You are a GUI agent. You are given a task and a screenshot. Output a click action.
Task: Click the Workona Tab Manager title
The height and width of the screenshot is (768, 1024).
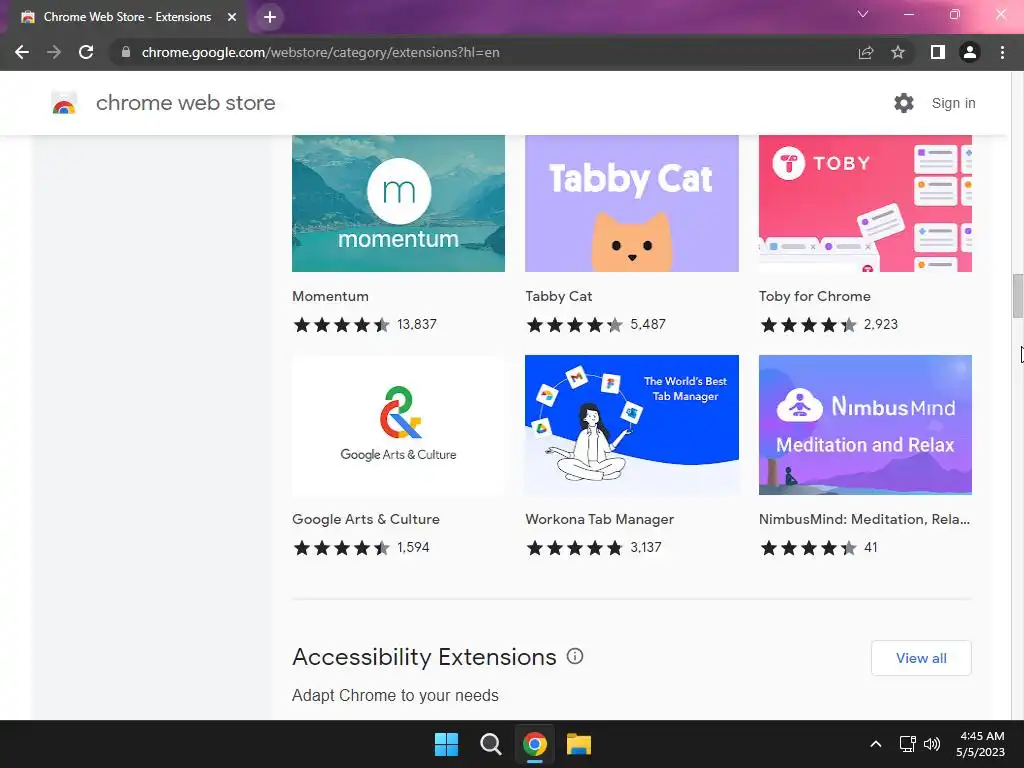tap(600, 519)
